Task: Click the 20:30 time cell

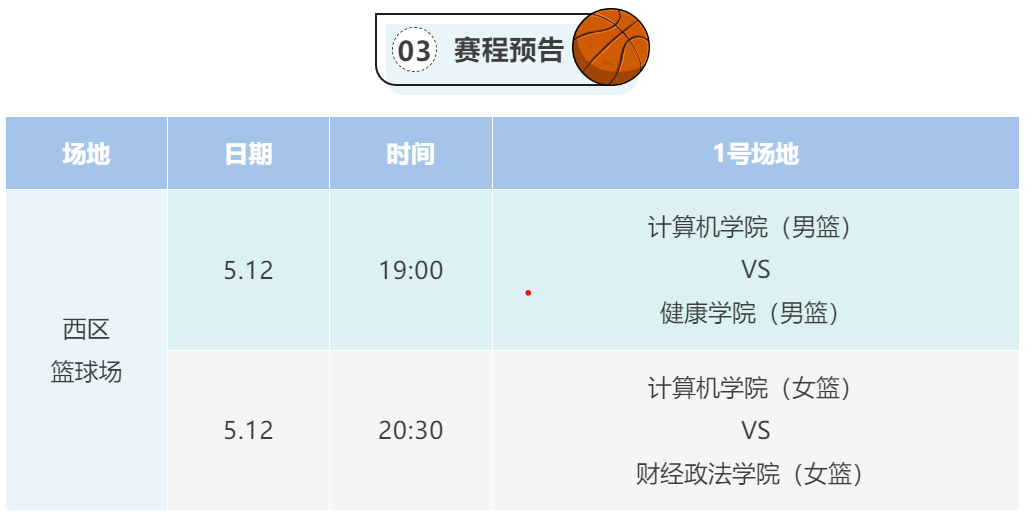Action: click(411, 430)
